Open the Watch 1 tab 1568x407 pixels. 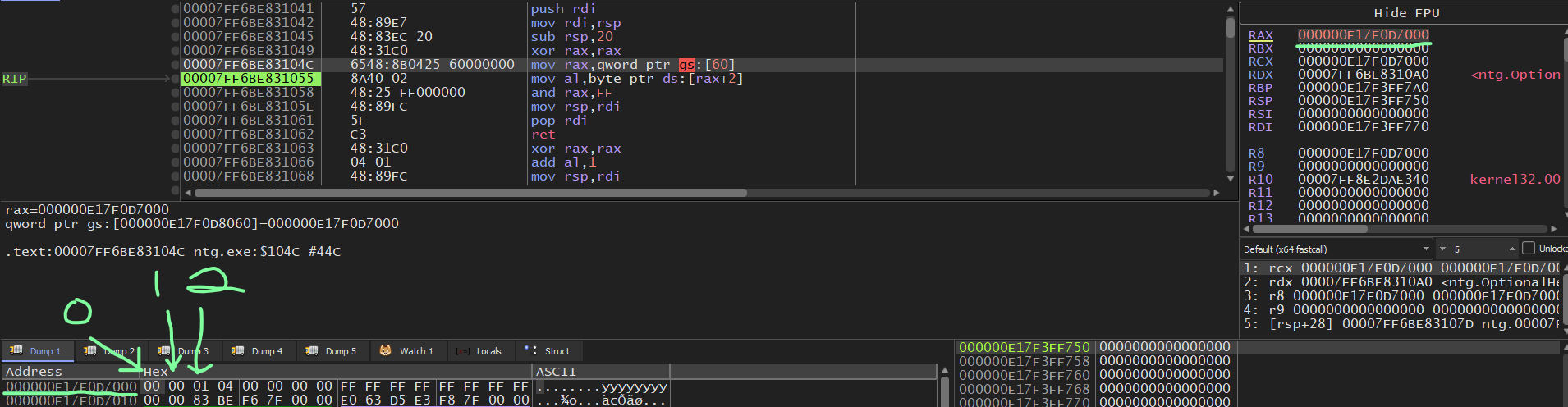point(409,351)
